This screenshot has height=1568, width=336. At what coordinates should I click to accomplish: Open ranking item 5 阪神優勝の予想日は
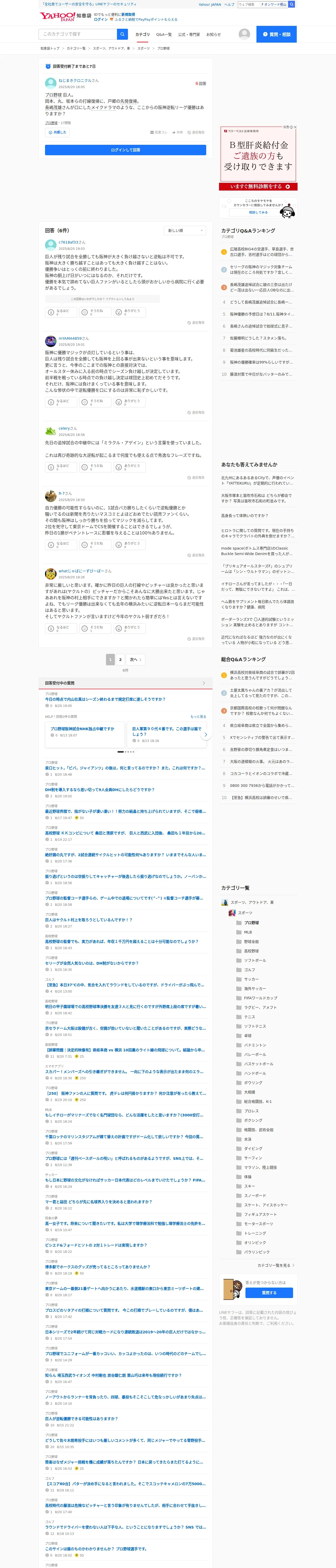point(262,314)
